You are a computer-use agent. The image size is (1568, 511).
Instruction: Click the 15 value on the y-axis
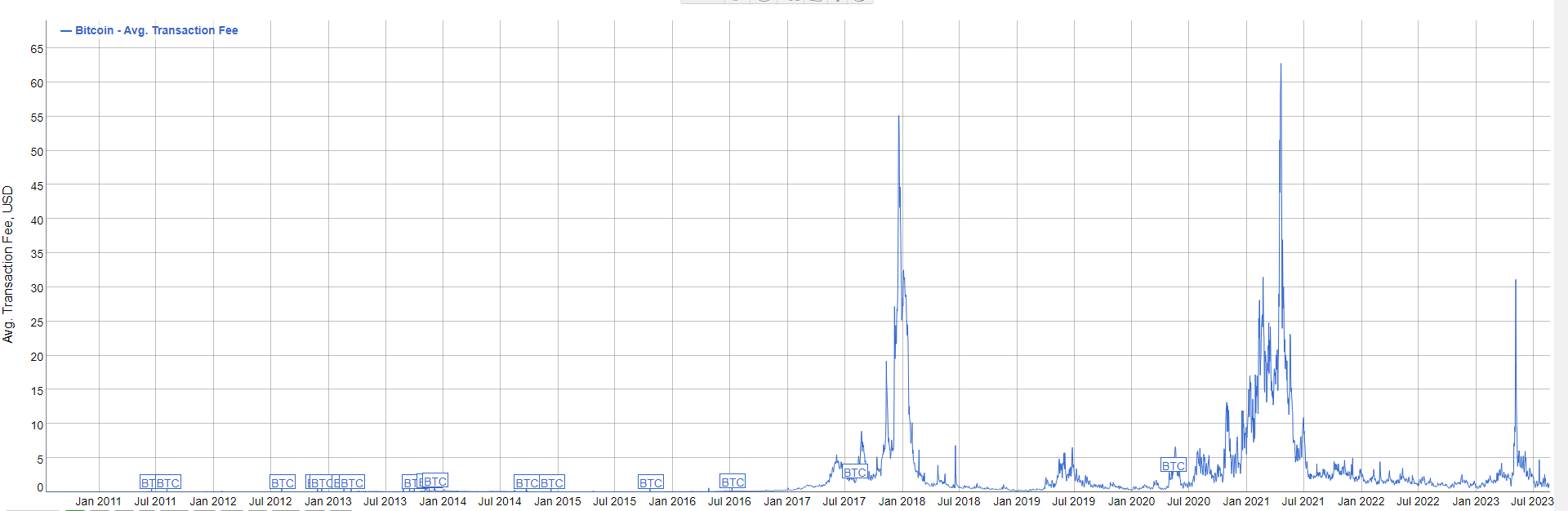pos(37,391)
